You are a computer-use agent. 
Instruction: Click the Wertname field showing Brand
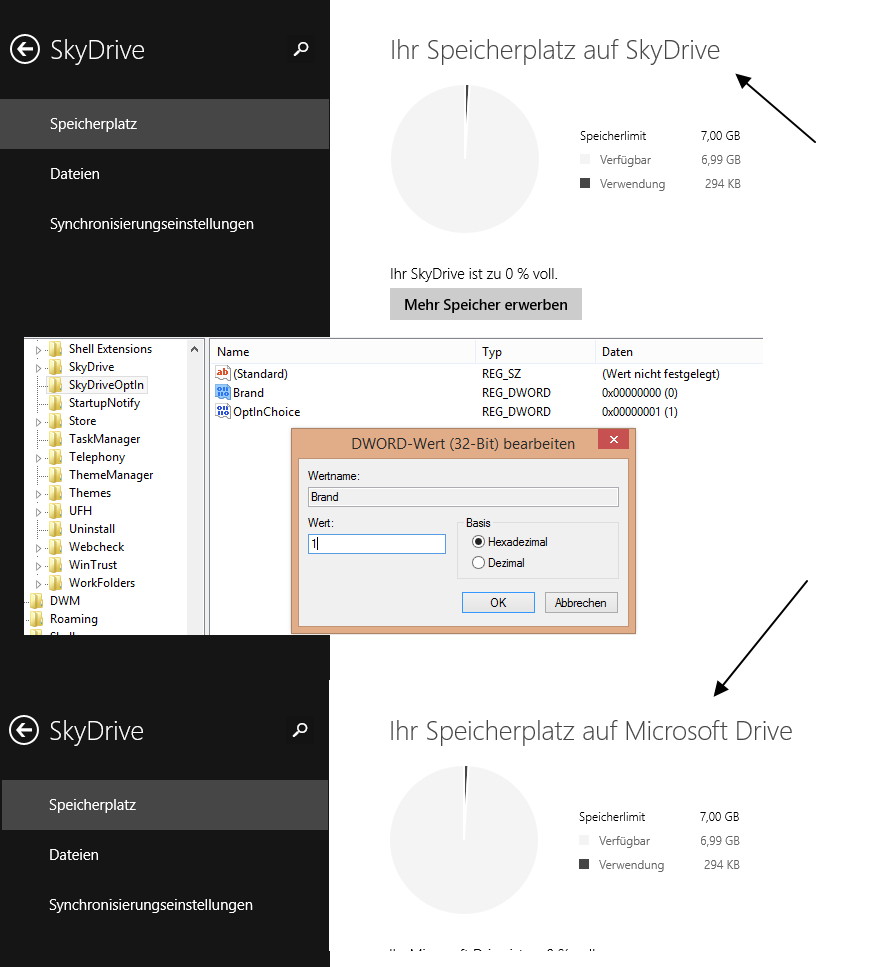[x=463, y=497]
